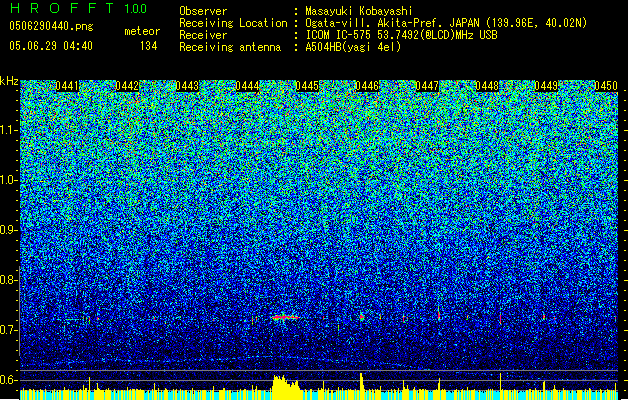Click the 0.7 frequency axis label
629x400 pixels.
[x=8, y=330]
